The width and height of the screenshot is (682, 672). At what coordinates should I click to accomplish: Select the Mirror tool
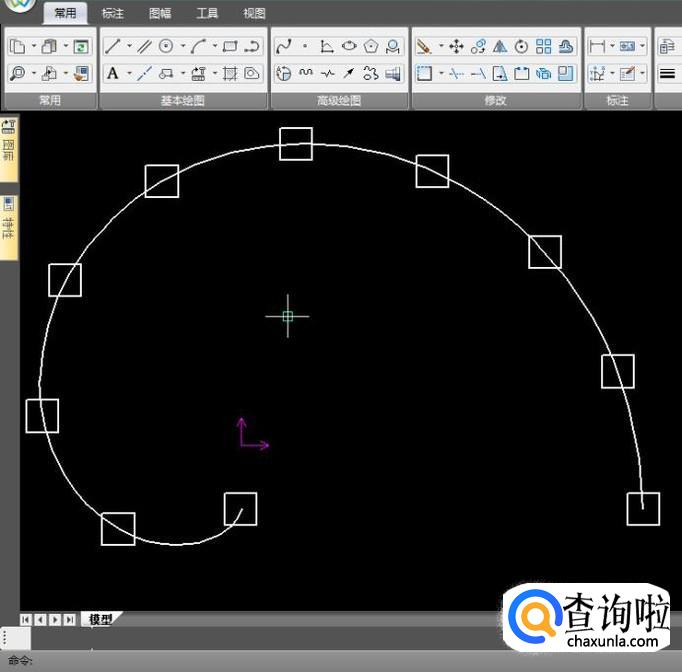tap(500, 46)
